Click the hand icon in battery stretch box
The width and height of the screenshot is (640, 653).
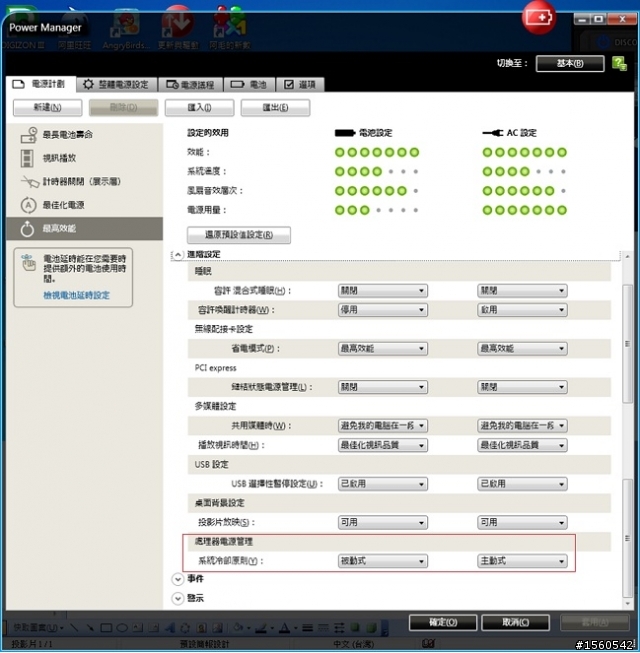[x=29, y=263]
